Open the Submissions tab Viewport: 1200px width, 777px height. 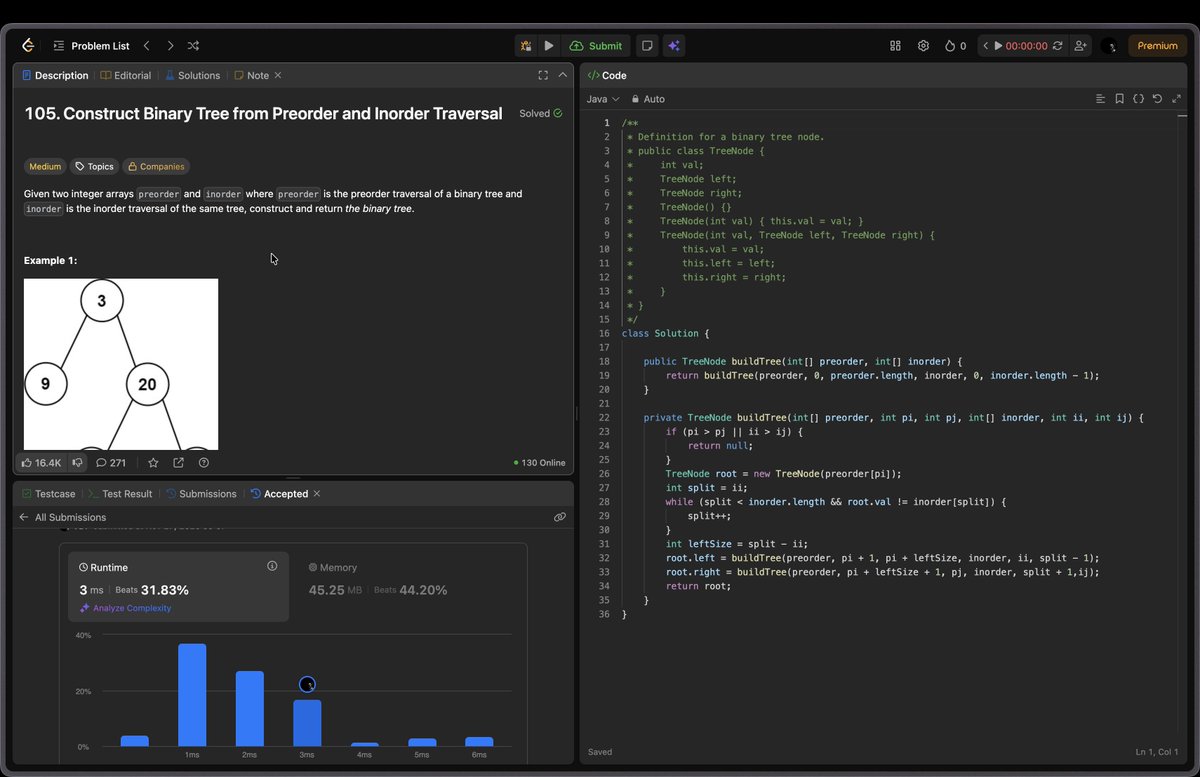click(207, 493)
